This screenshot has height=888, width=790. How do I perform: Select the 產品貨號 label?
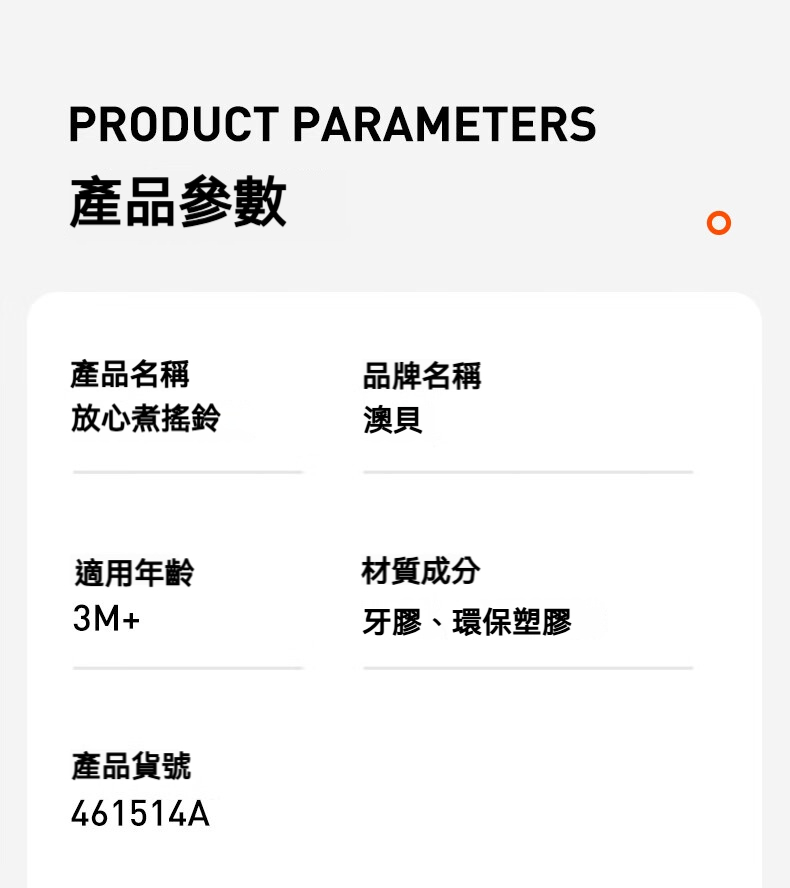131,766
